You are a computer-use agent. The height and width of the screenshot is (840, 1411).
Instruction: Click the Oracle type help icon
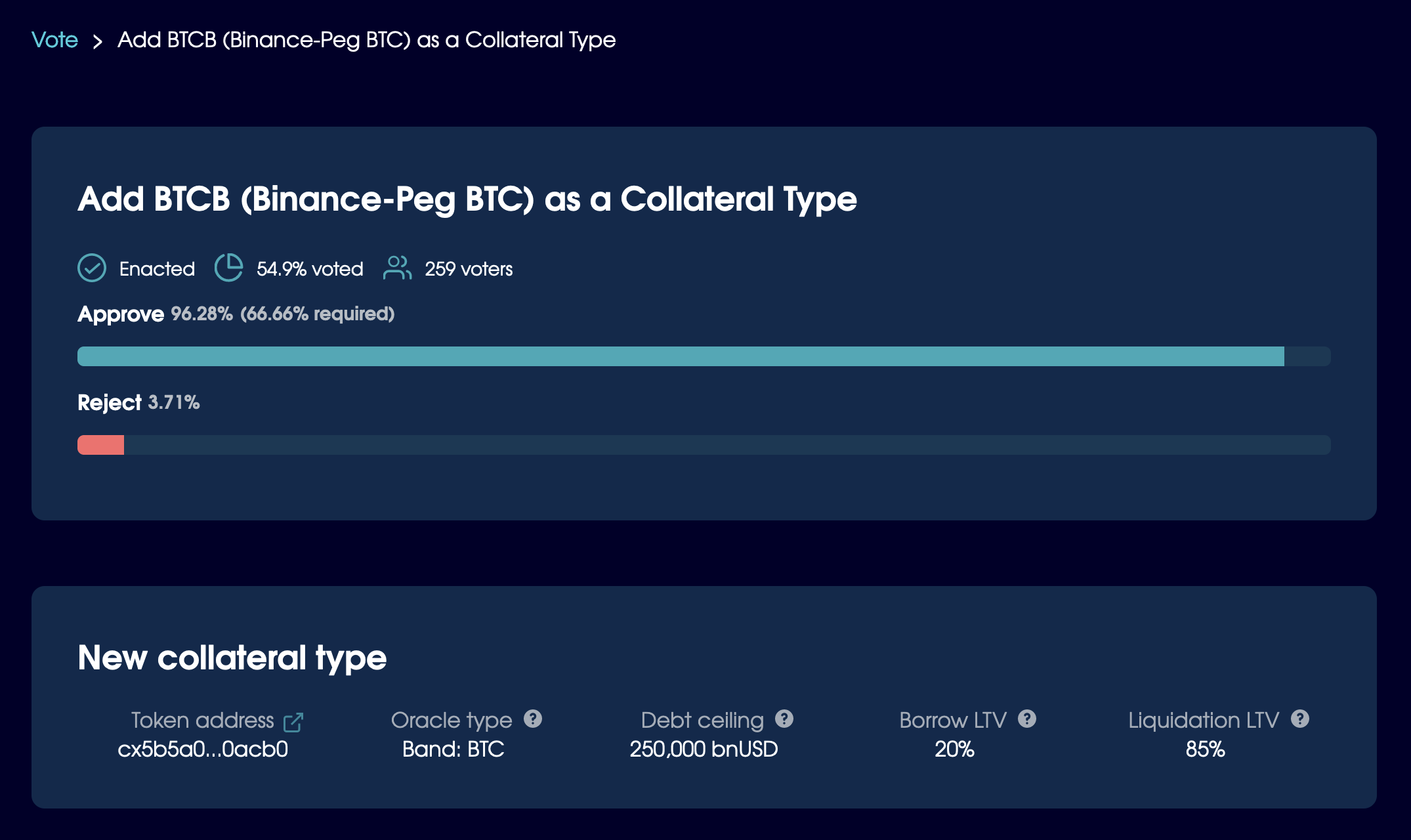(533, 719)
